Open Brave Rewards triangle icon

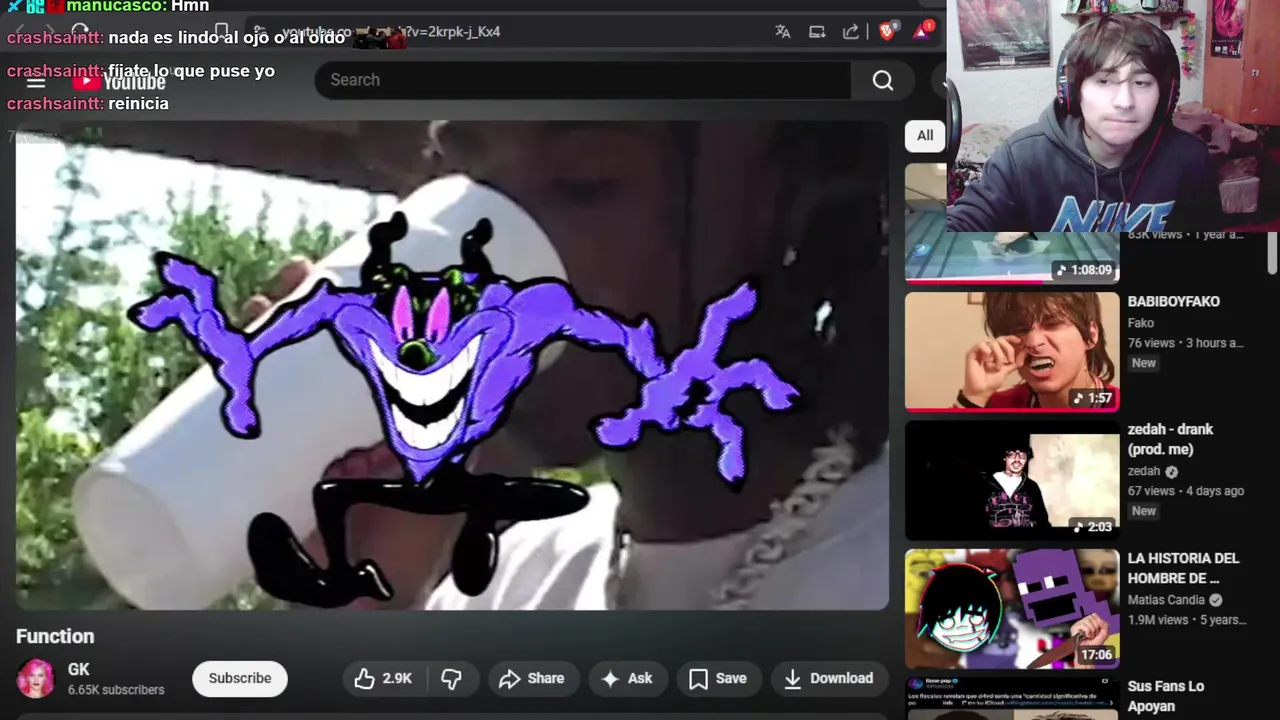point(921,31)
